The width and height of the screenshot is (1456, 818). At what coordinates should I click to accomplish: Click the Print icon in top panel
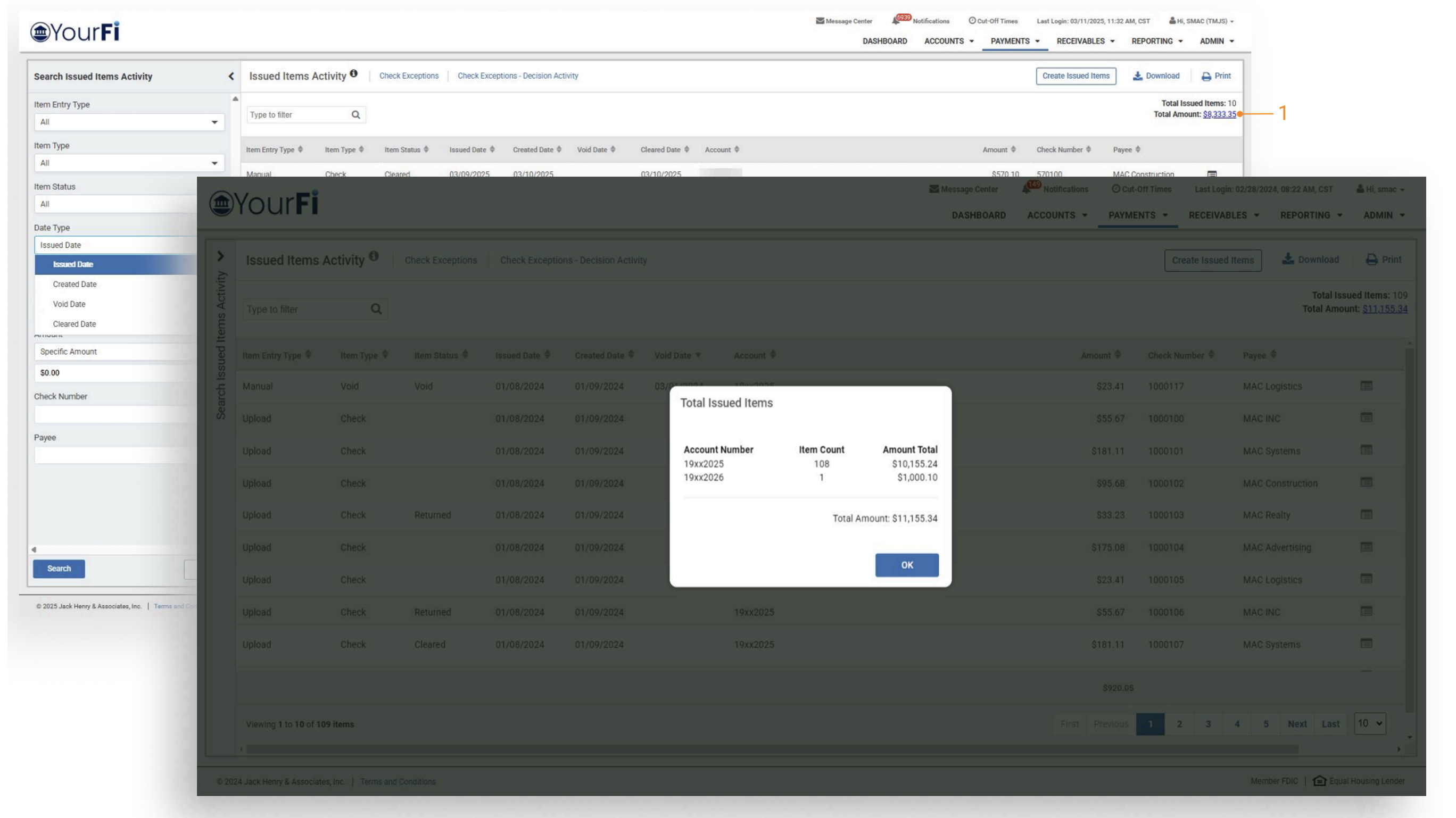tap(1206, 76)
